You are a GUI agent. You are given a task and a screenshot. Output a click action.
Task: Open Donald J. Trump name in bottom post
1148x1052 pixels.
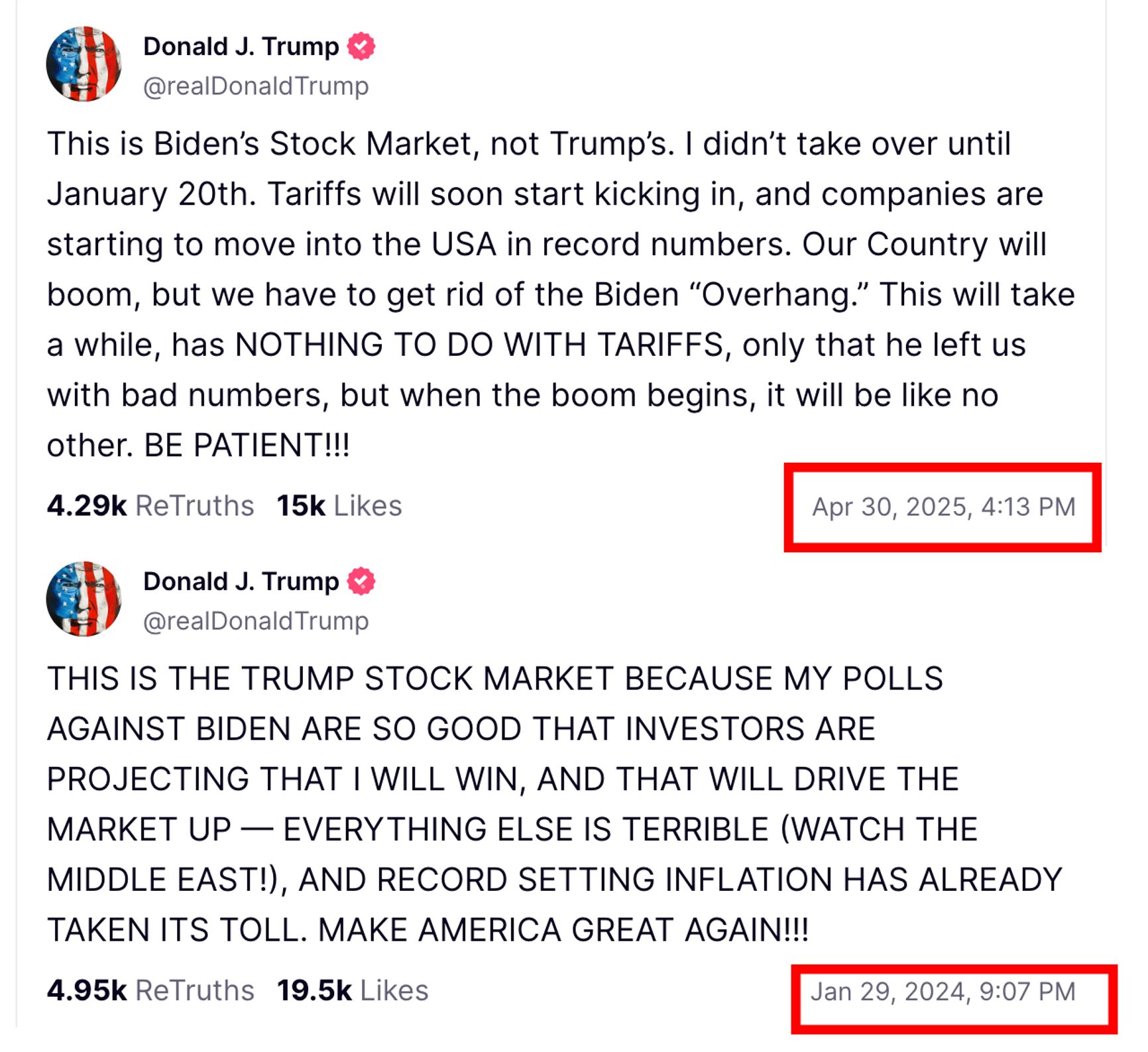click(x=241, y=581)
